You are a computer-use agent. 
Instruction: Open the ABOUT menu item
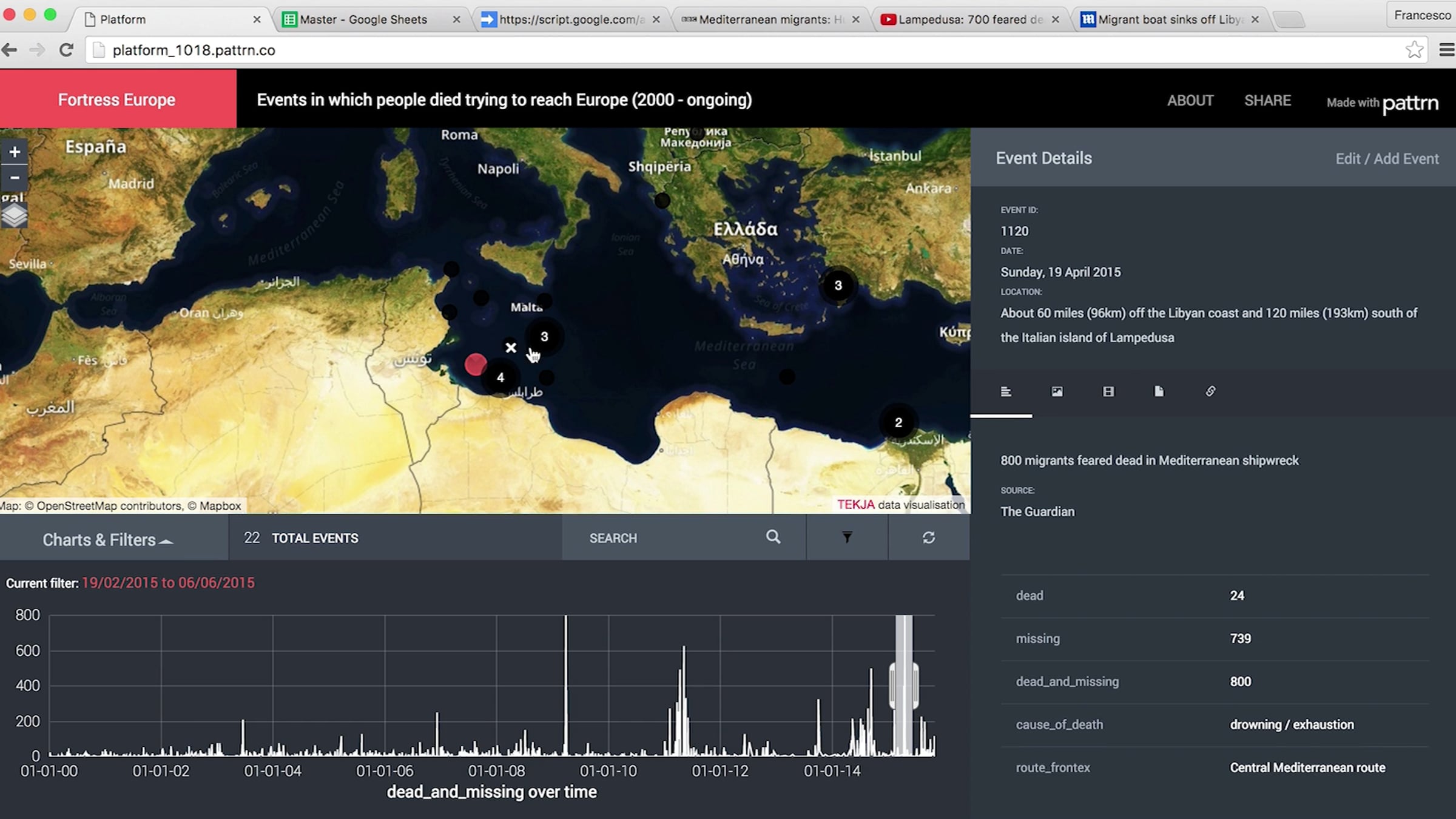1190,101
